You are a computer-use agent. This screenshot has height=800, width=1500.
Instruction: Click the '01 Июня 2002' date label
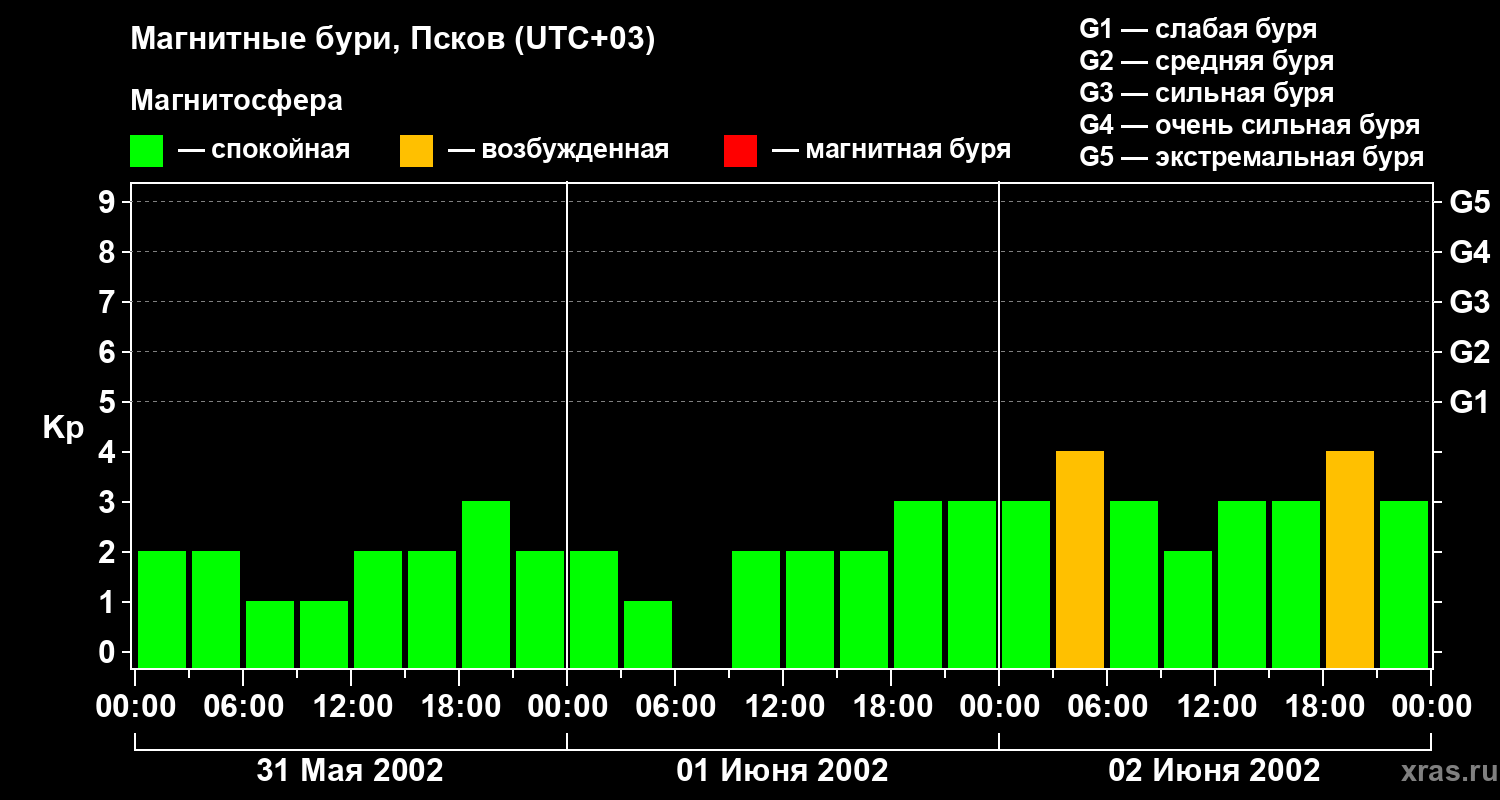click(x=782, y=771)
